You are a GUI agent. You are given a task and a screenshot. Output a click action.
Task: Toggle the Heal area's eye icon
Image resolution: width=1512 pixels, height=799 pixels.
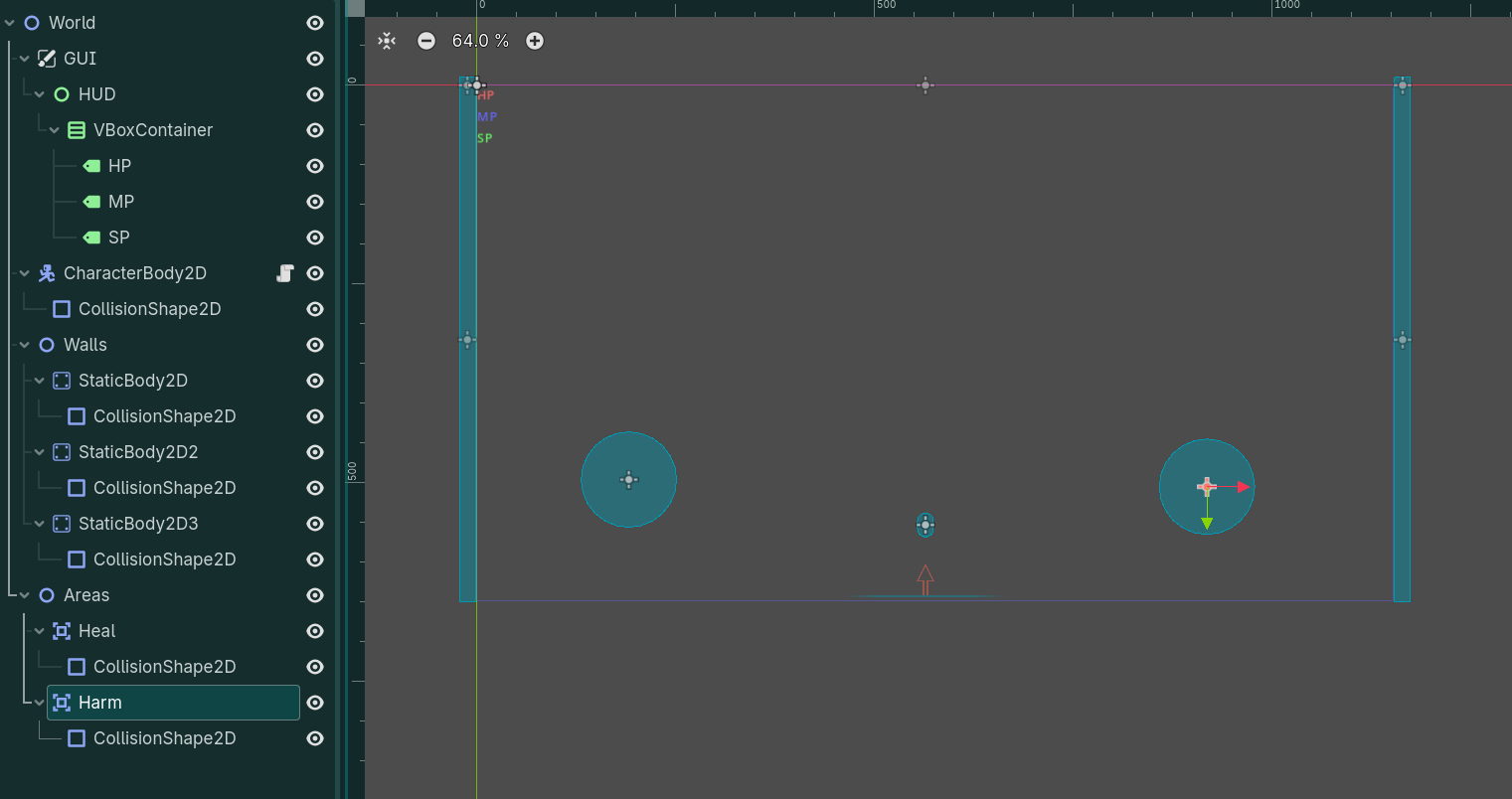click(x=315, y=631)
